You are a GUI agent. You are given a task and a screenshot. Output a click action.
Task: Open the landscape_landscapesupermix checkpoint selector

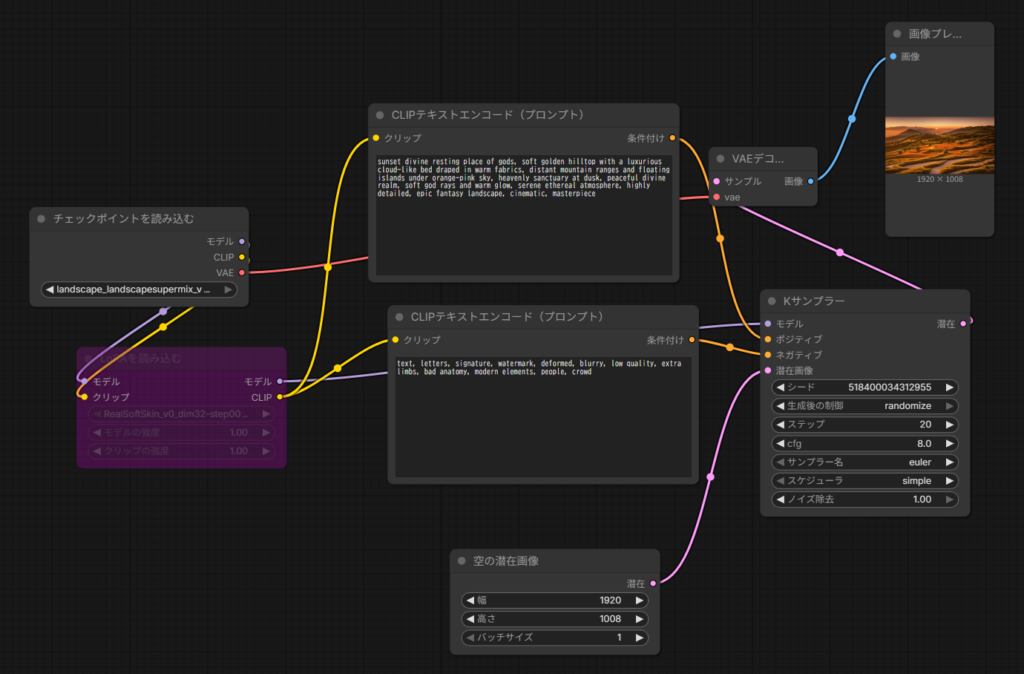(x=139, y=289)
